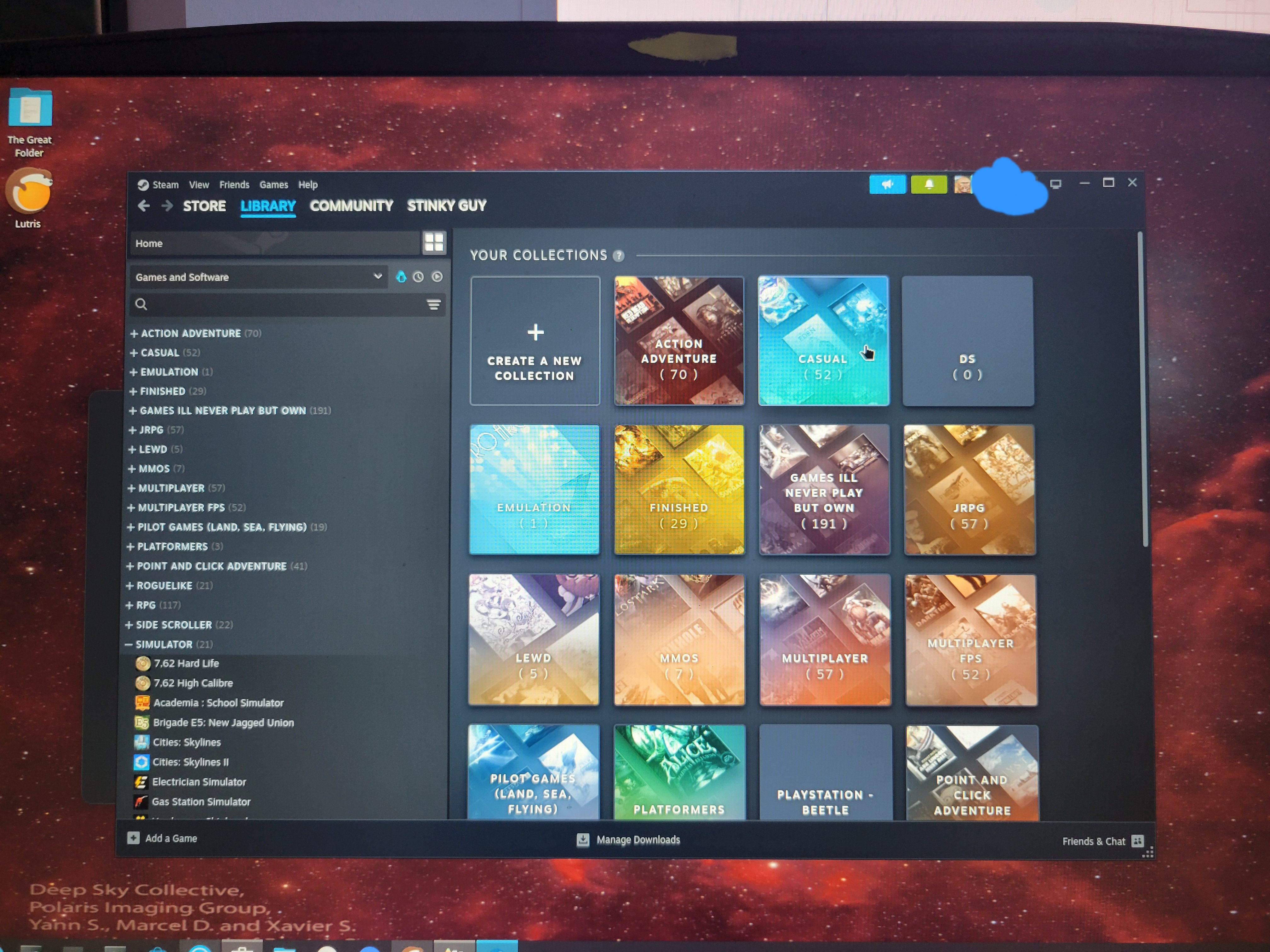Click the Home button in sidebar

tap(276, 243)
